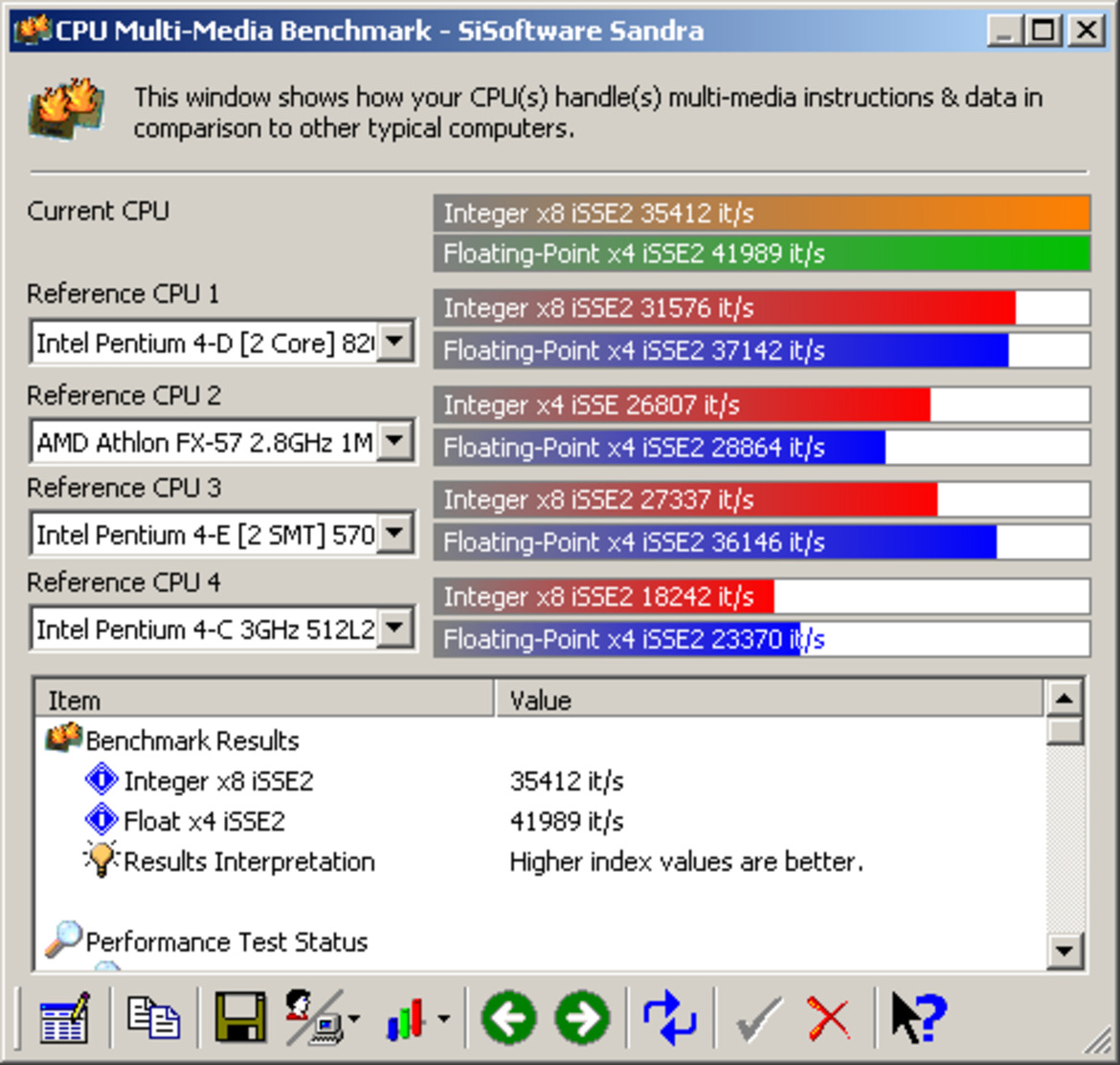Click the blue Floating-Point 23370 bar
Image resolution: width=1120 pixels, height=1065 pixels.
(x=761, y=639)
